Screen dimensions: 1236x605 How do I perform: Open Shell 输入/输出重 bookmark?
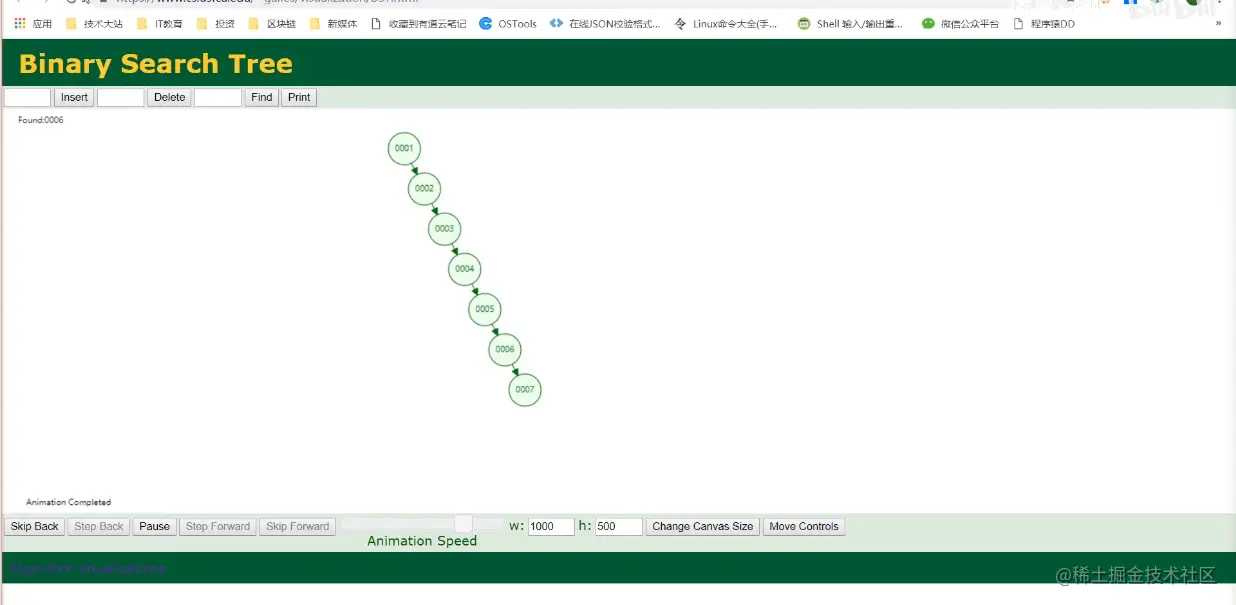pos(850,23)
